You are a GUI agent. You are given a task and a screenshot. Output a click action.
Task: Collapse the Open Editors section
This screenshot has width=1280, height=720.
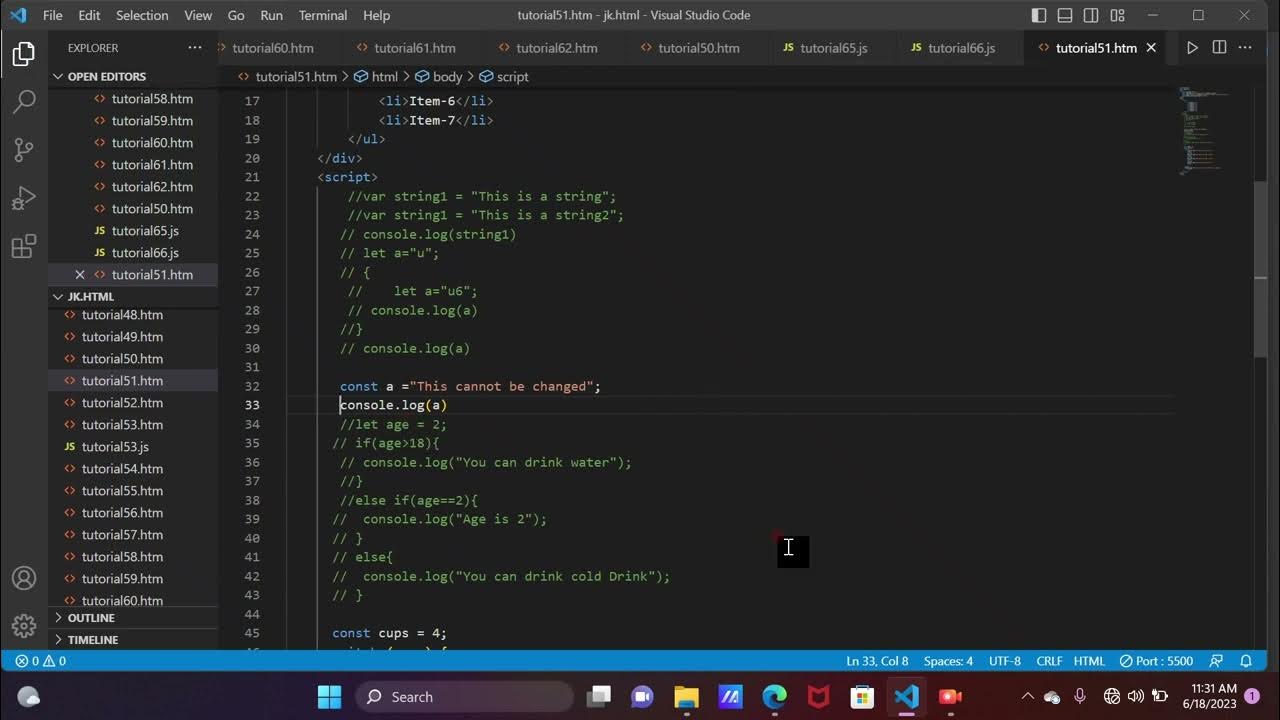[x=133, y=77]
